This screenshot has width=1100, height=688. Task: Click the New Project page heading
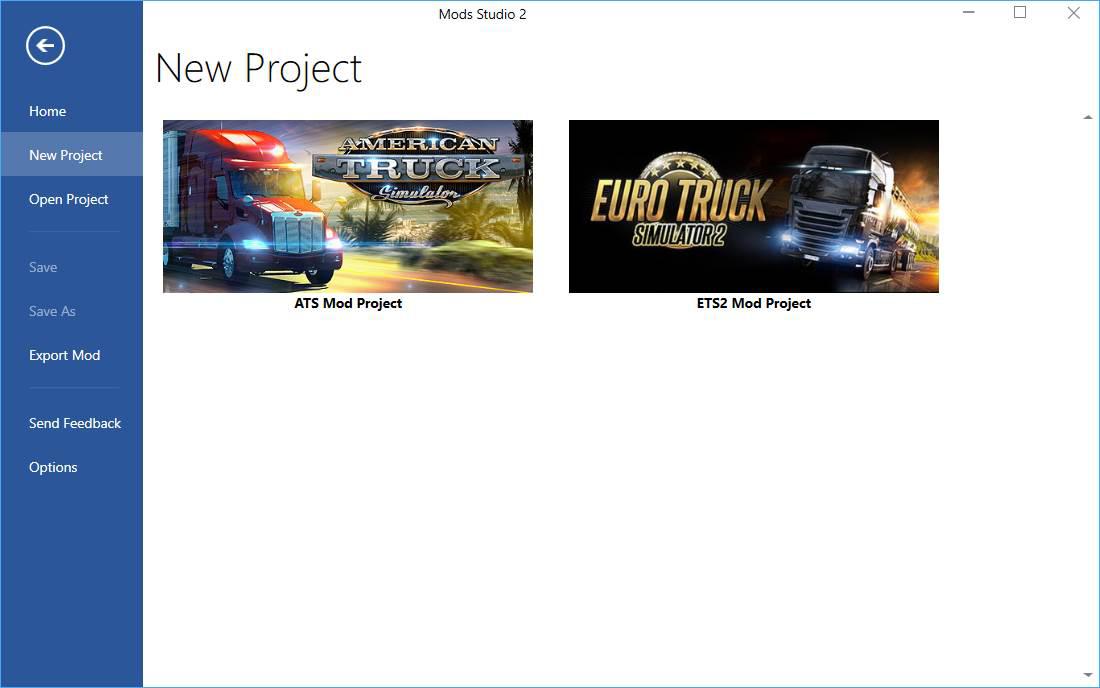point(258,69)
